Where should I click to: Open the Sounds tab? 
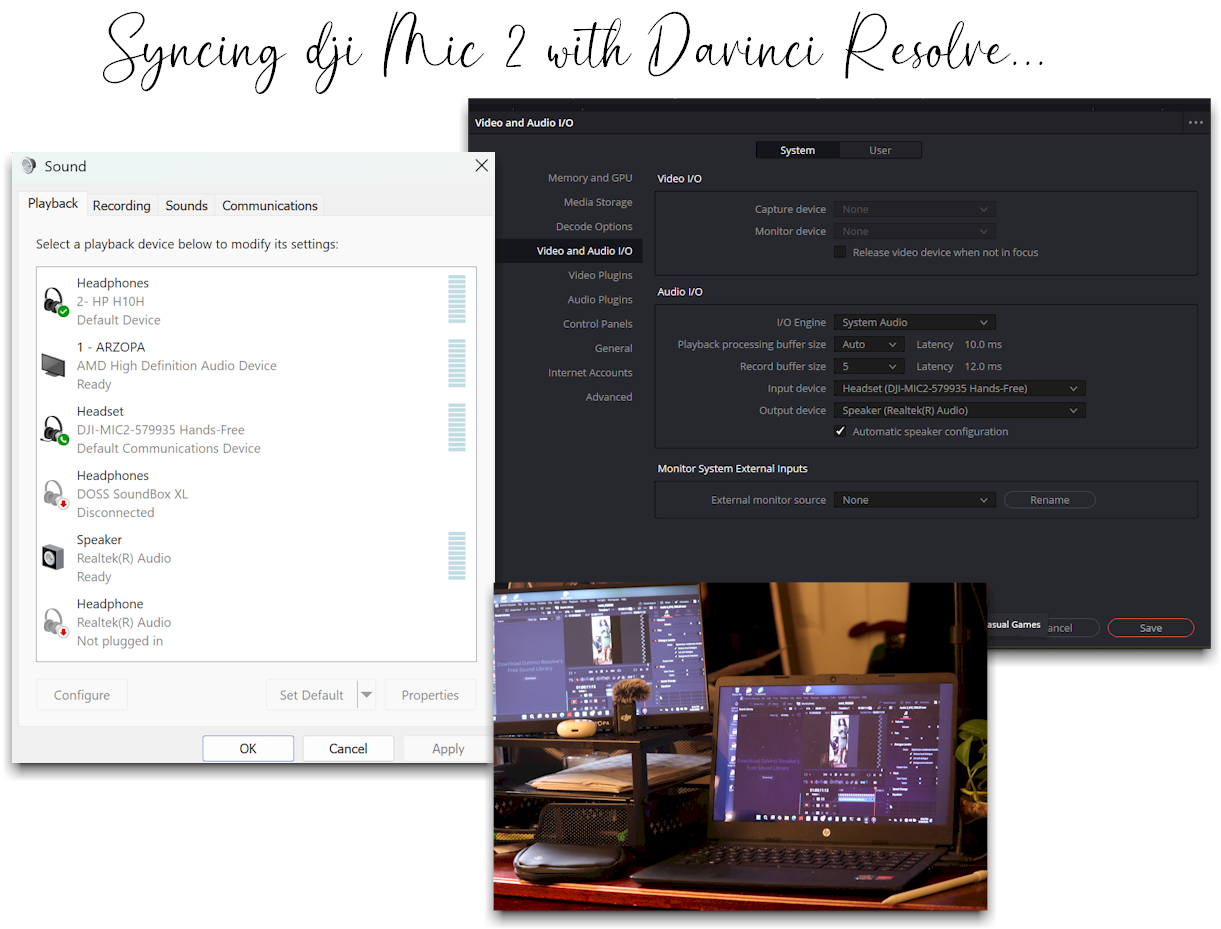pyautogui.click(x=186, y=205)
